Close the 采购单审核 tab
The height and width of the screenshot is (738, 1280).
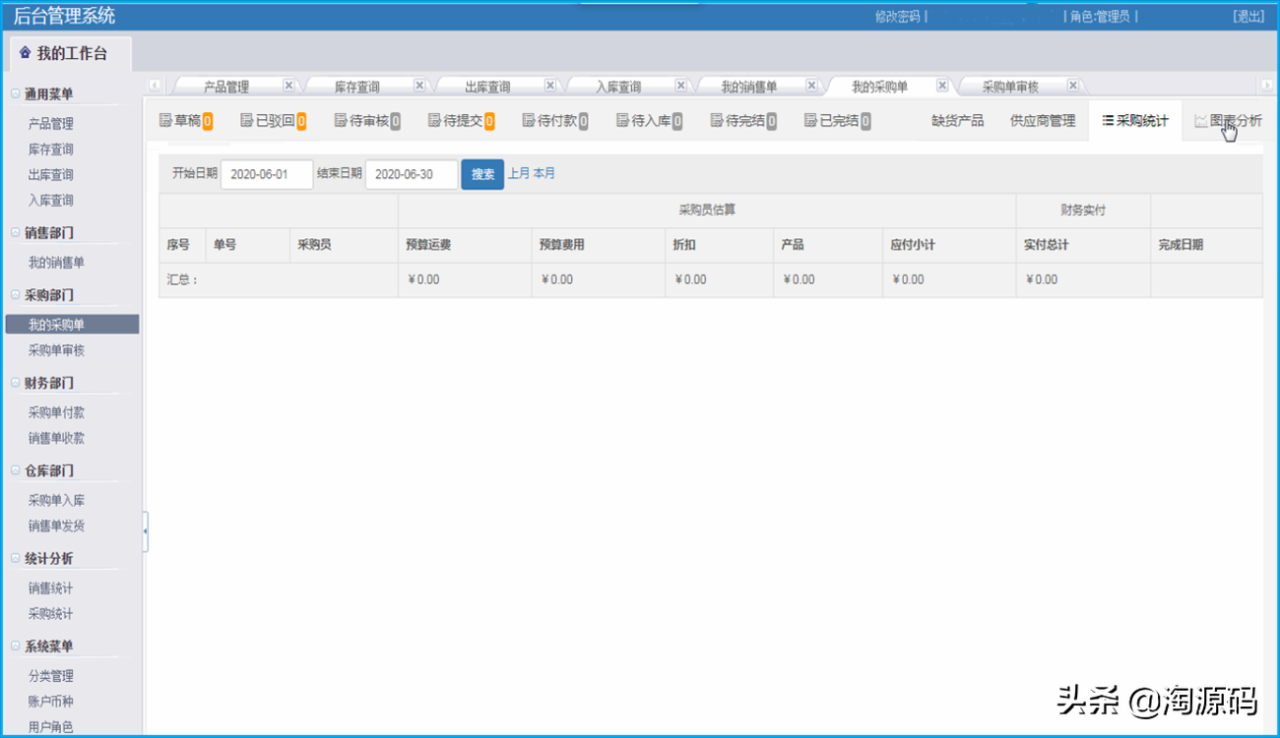[x=1073, y=86]
